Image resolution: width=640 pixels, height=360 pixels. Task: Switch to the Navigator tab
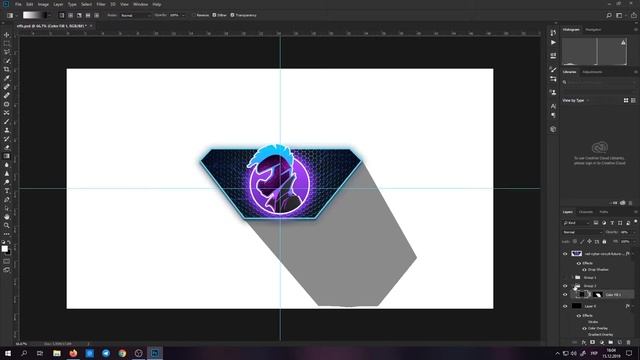pos(593,29)
